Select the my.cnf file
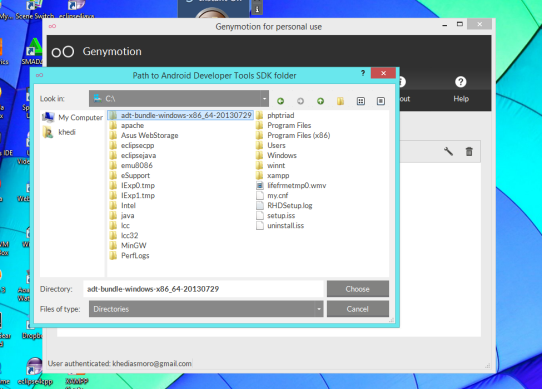 (272, 195)
